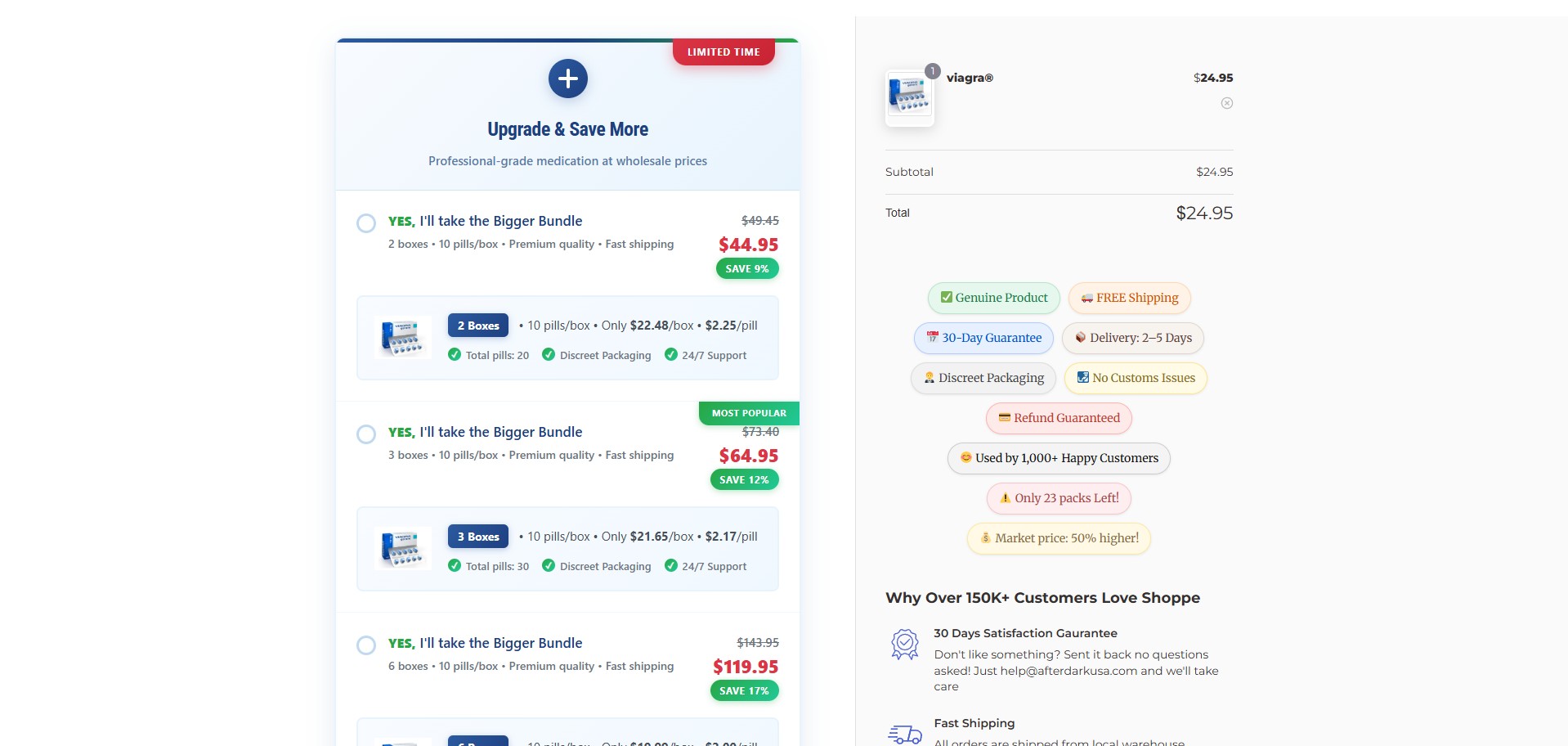
Task: Click the struck-through $143.95 price
Action: 758,643
